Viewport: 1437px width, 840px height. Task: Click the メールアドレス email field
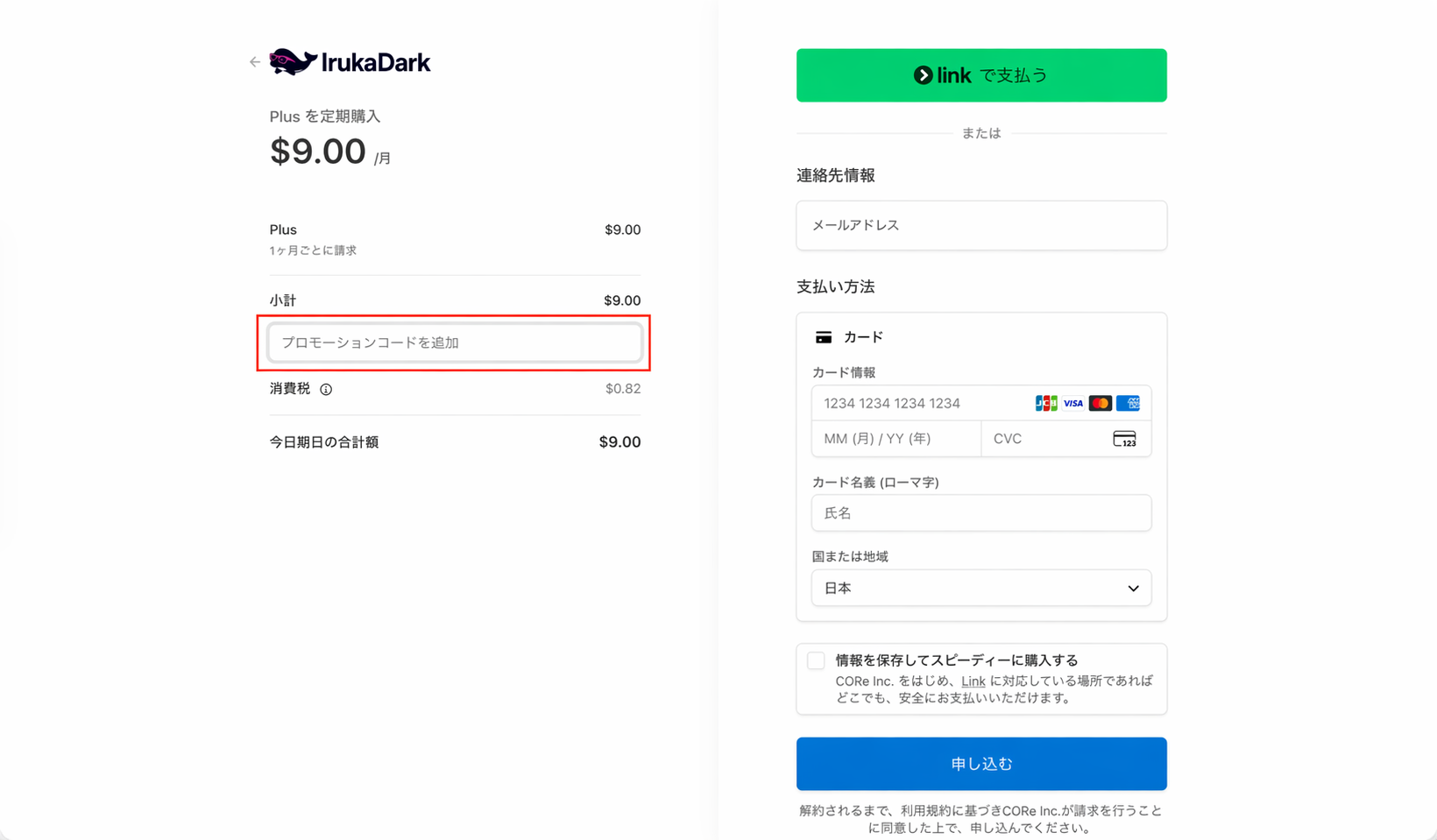pos(980,225)
